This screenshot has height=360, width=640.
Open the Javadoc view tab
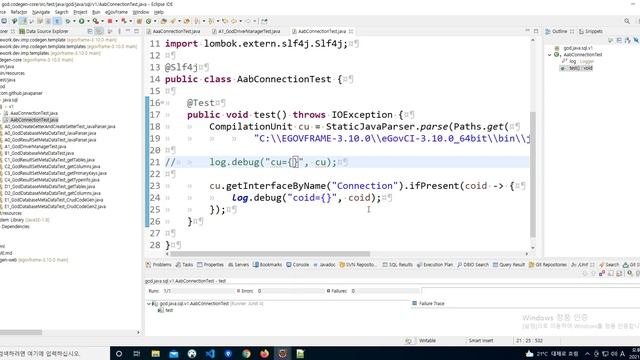(324, 264)
